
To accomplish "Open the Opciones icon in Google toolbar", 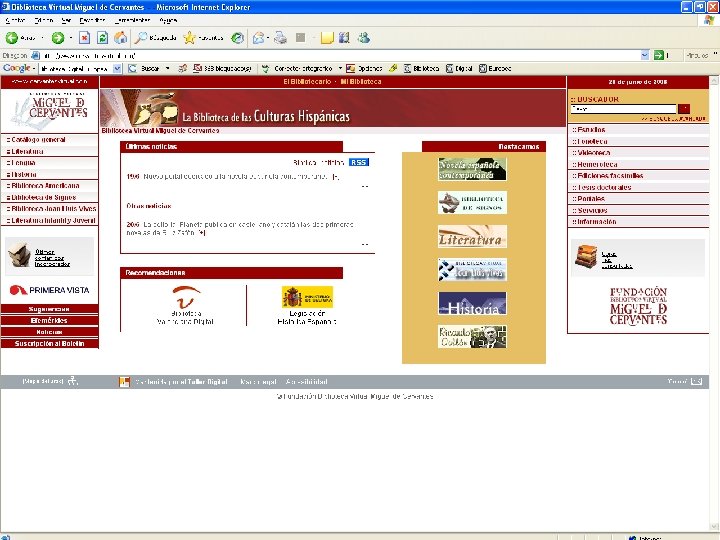I will coord(350,68).
